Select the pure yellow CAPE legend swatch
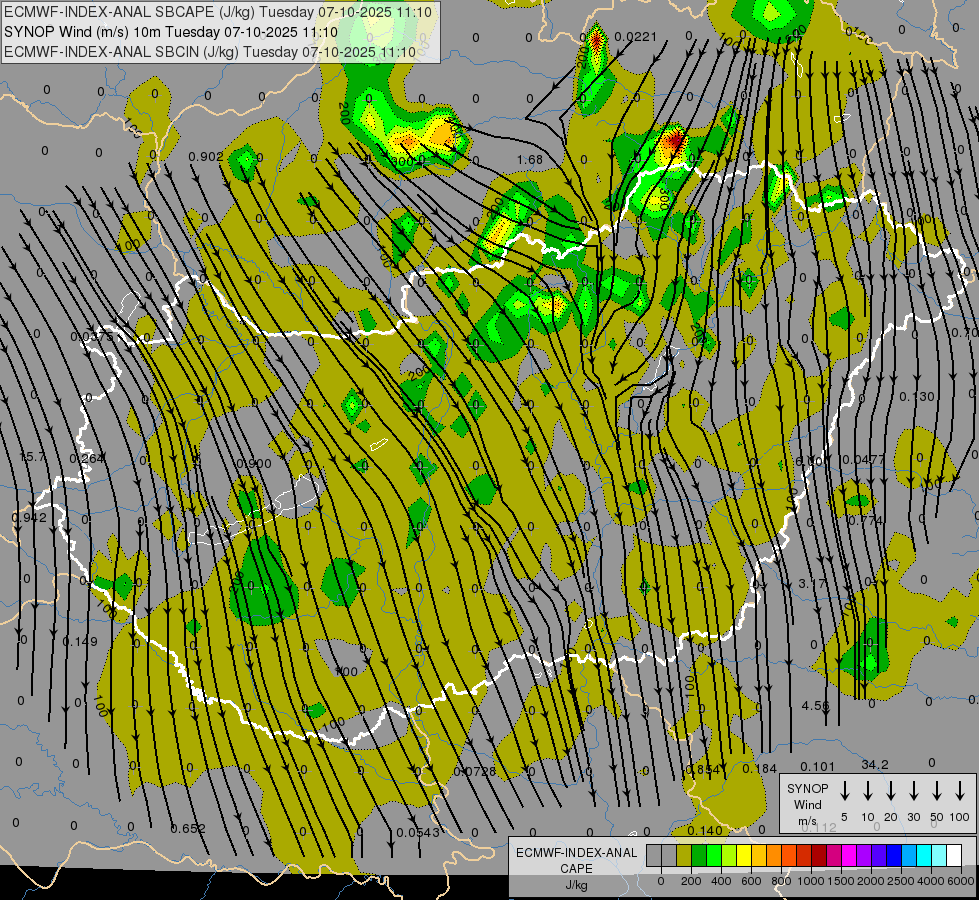 (x=744, y=855)
